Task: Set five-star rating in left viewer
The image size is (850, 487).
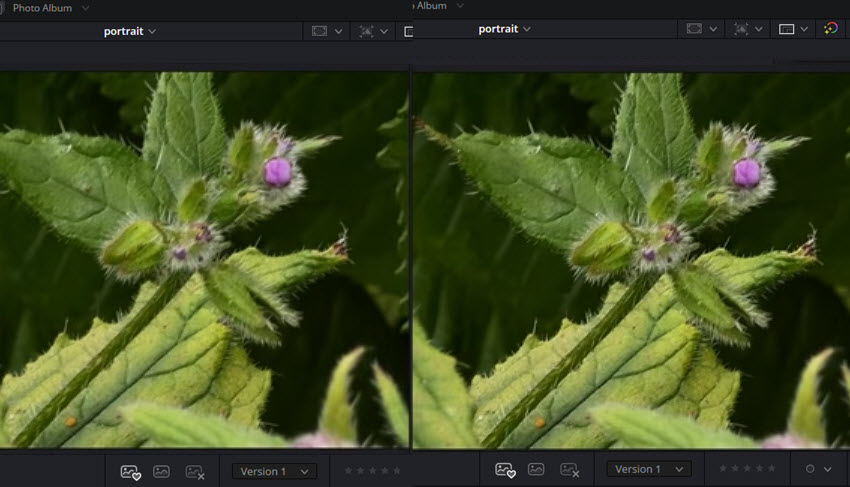Action: 397,471
